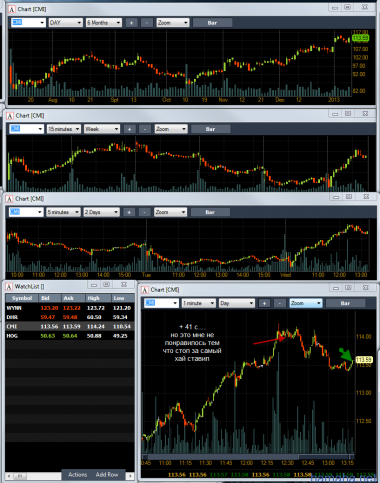Select the WYNN row in the watchlist
Image resolution: width=380 pixels, height=483 pixels.
click(x=70, y=308)
